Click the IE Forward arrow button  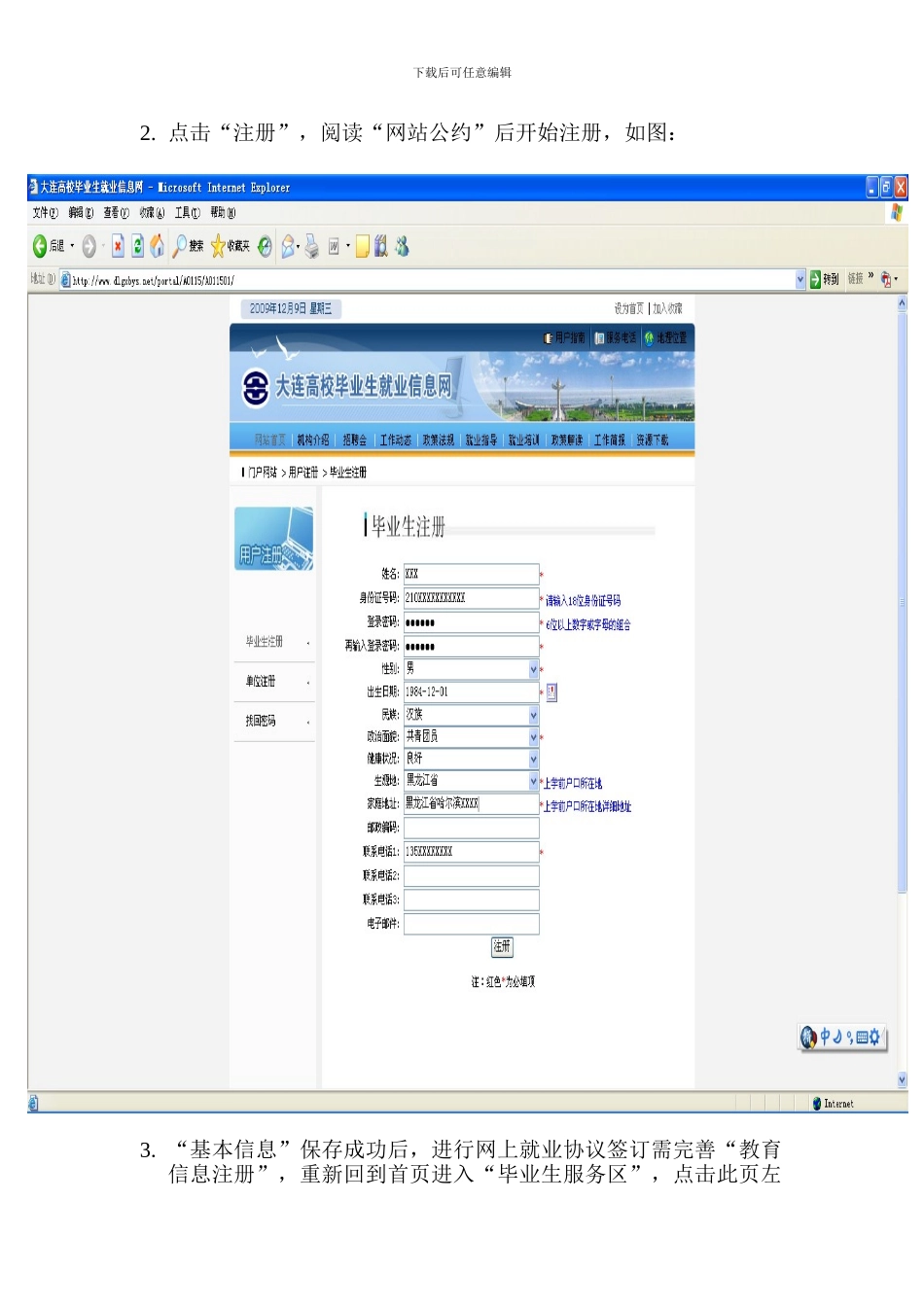(89, 246)
